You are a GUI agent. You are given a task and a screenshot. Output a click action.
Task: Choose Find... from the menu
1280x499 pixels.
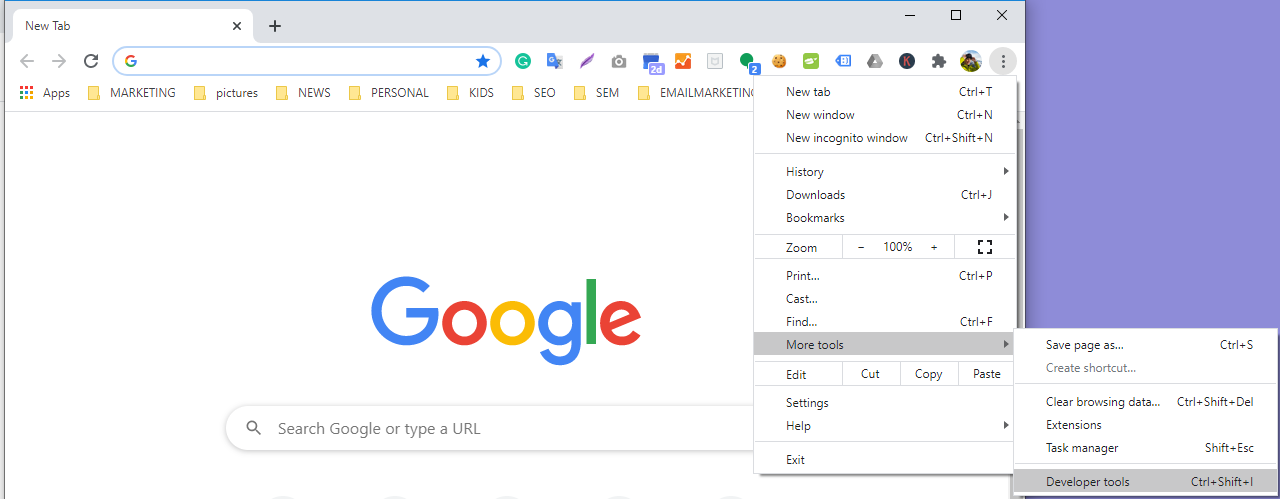[x=884, y=322]
